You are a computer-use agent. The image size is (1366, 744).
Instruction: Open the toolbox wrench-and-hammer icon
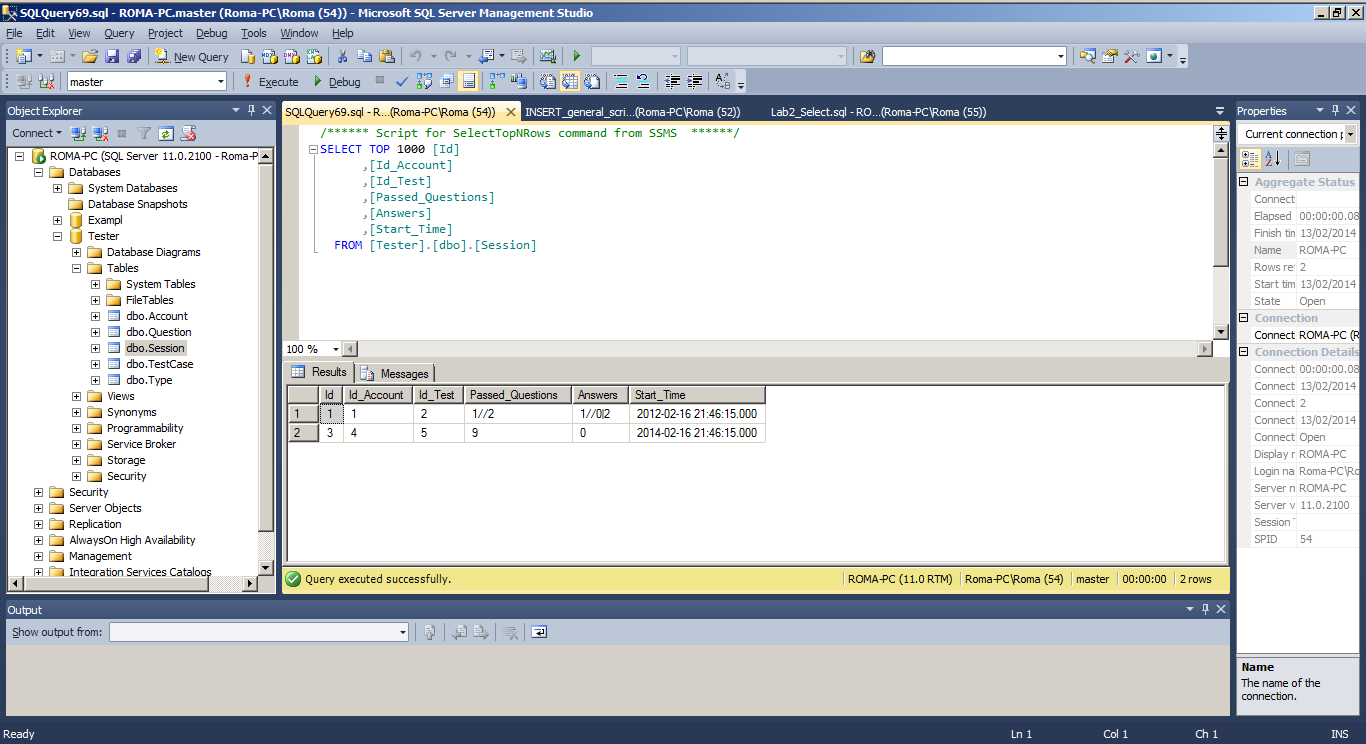tap(1131, 56)
